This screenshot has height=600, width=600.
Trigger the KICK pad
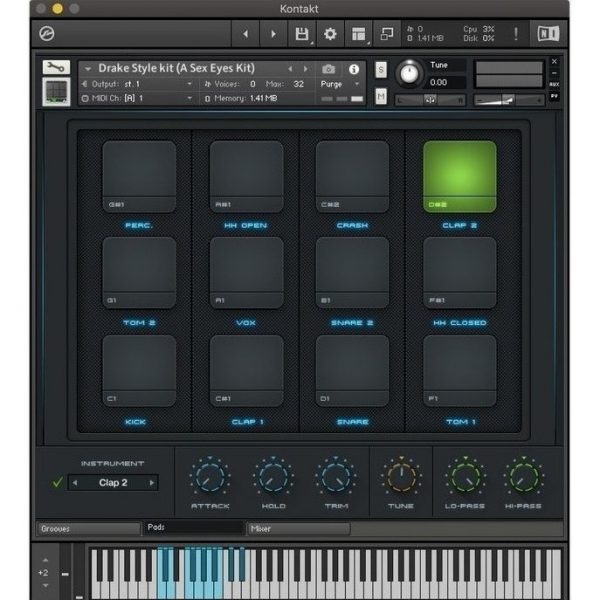coord(139,371)
